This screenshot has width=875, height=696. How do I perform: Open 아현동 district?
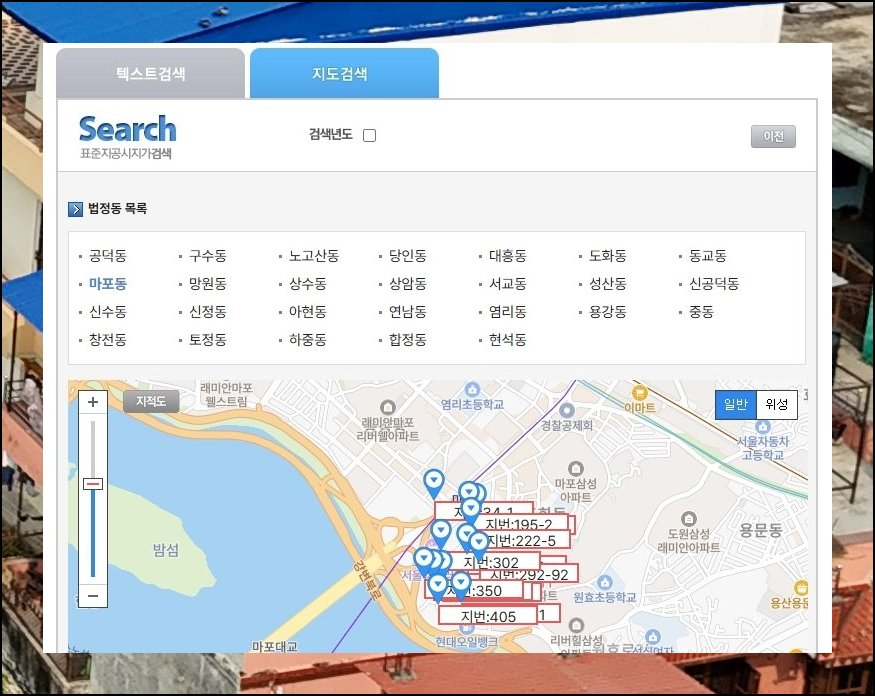pyautogui.click(x=307, y=312)
